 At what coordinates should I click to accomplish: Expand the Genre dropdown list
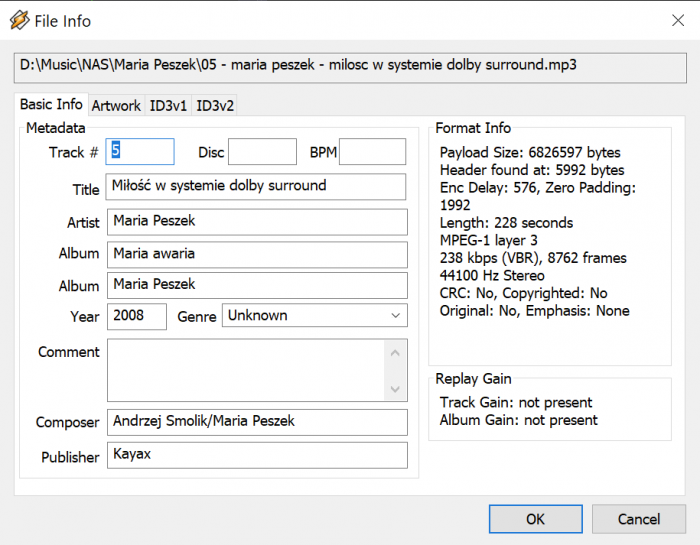[314, 316]
